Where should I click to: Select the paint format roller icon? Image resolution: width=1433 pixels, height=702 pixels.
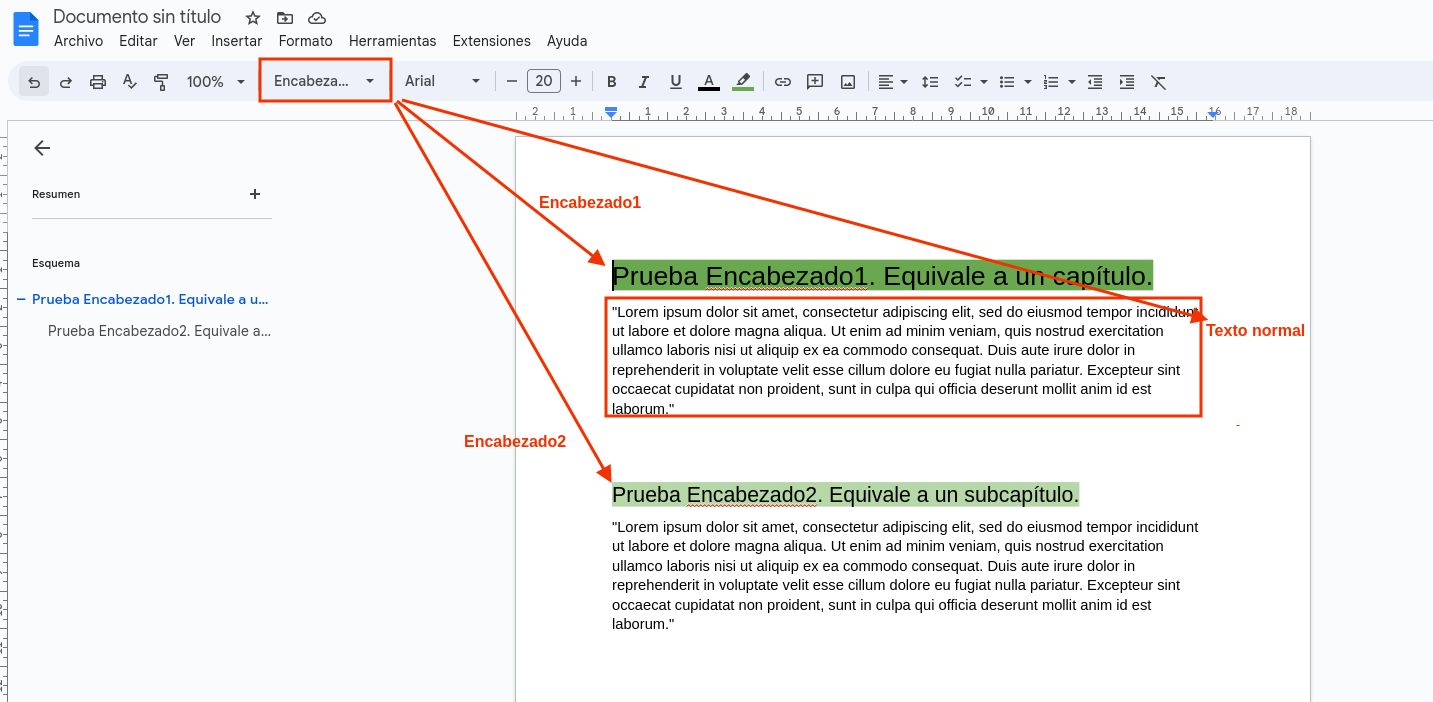pyautogui.click(x=161, y=82)
